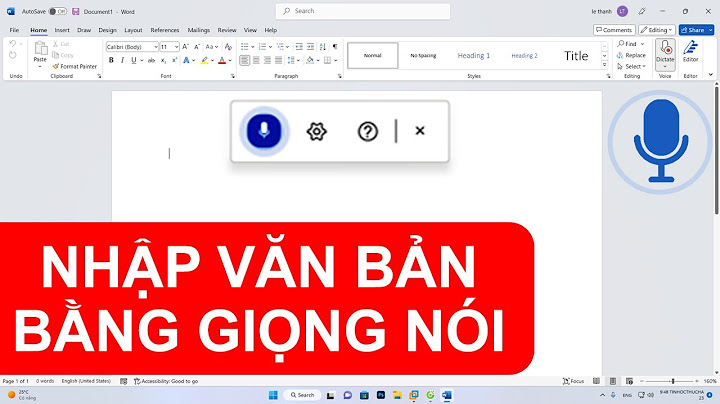Apply superscript formatting
The height and width of the screenshot is (404, 720).
pyautogui.click(x=175, y=60)
